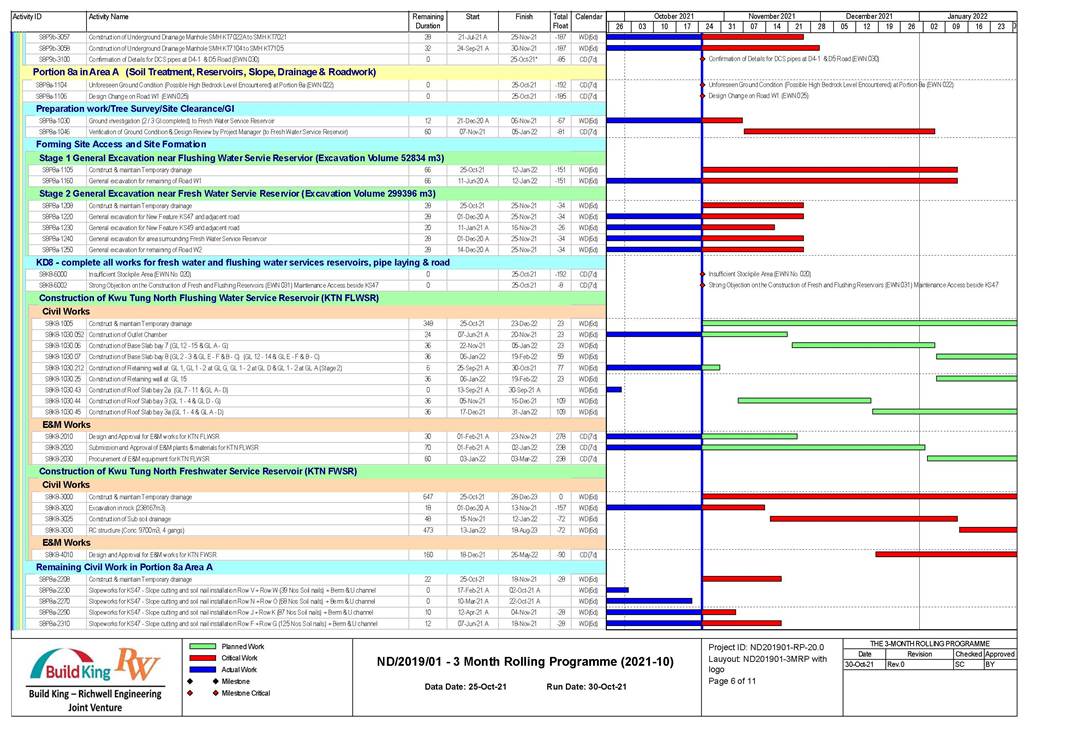Click the orange RW logo
This screenshot has width=1069, height=756.
137,663
